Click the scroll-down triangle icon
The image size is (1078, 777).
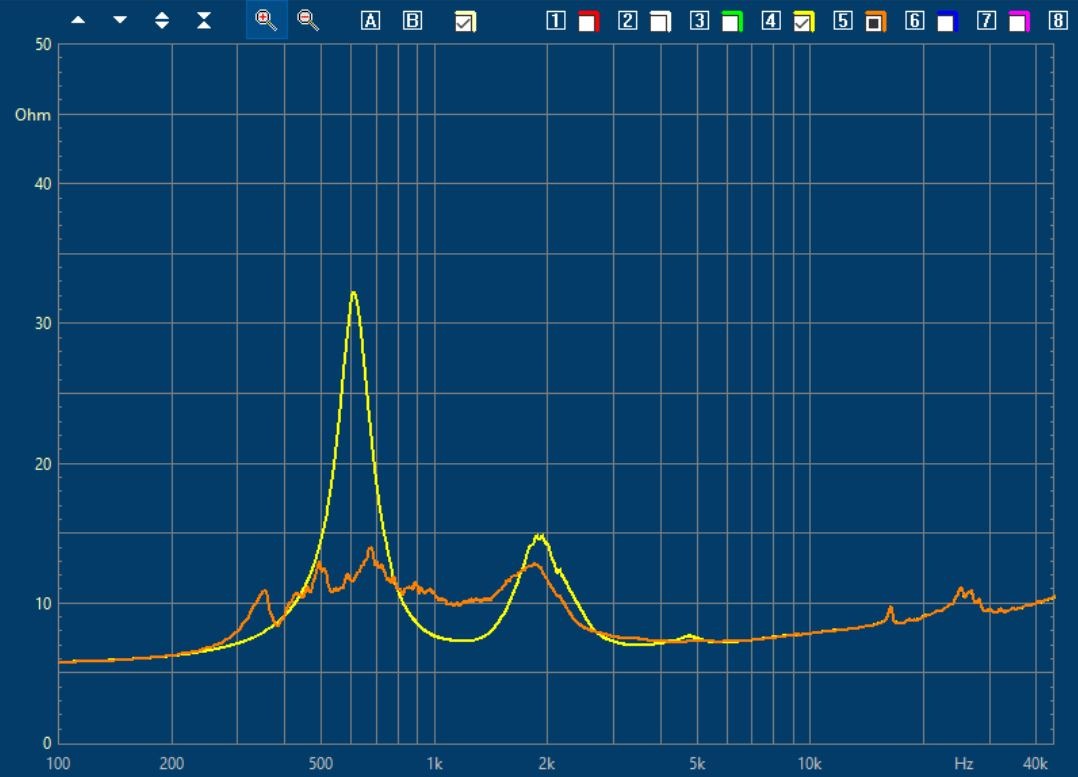point(120,21)
